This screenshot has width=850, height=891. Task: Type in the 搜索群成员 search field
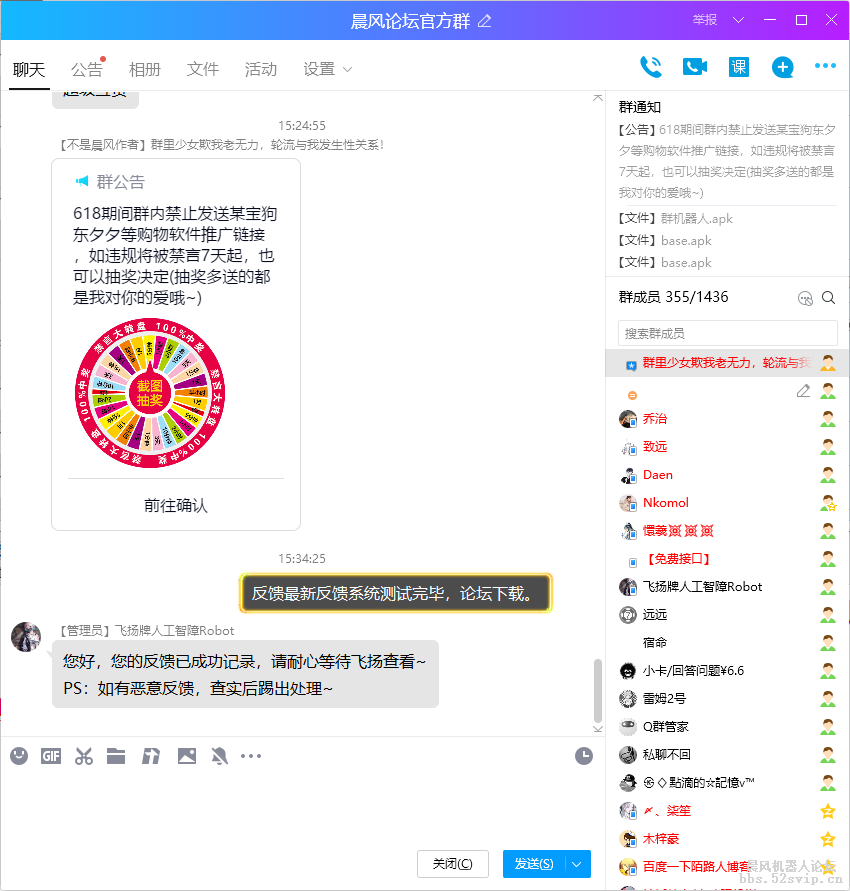click(x=727, y=332)
